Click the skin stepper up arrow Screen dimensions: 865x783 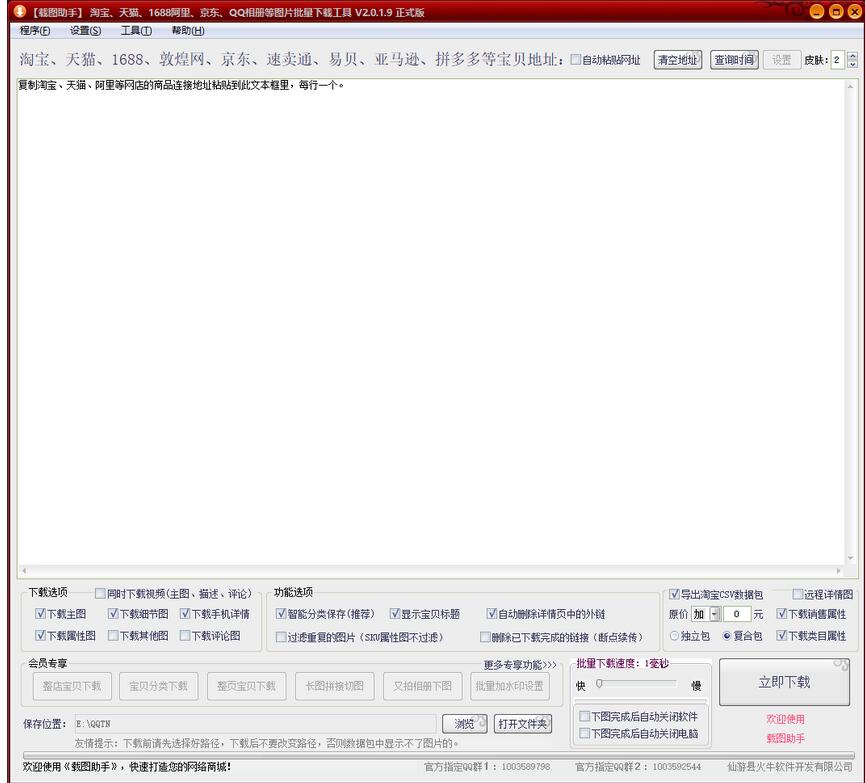coord(854,55)
